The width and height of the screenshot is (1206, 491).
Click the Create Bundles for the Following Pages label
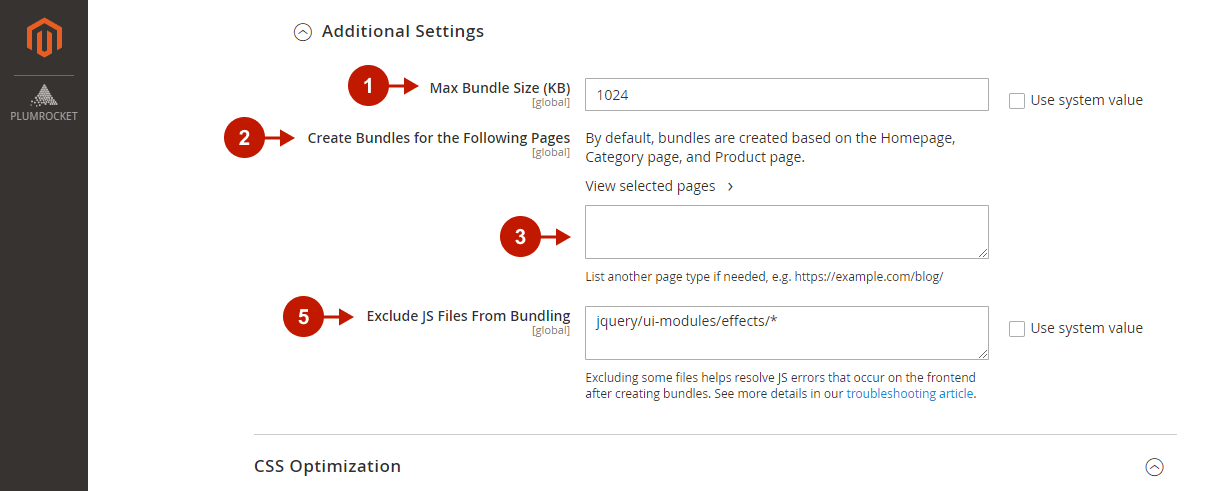[x=439, y=138]
